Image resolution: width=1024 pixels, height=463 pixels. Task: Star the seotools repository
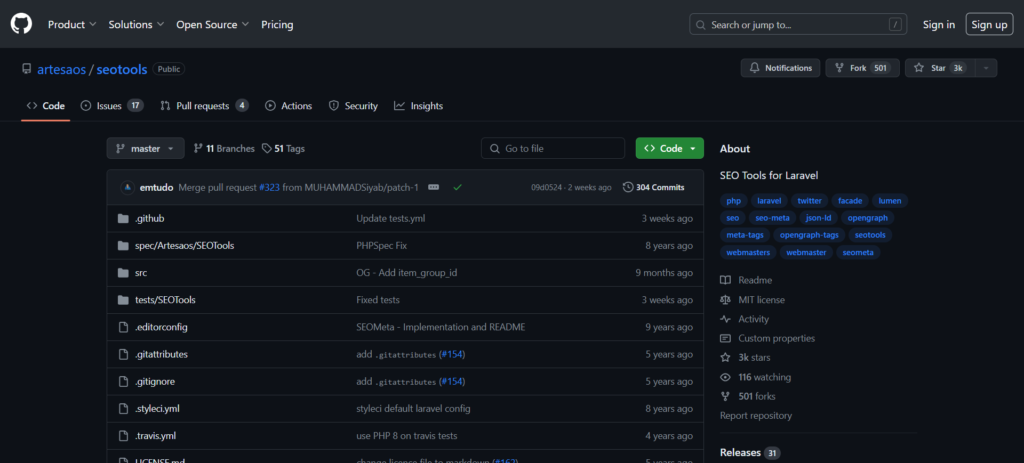(x=941, y=68)
